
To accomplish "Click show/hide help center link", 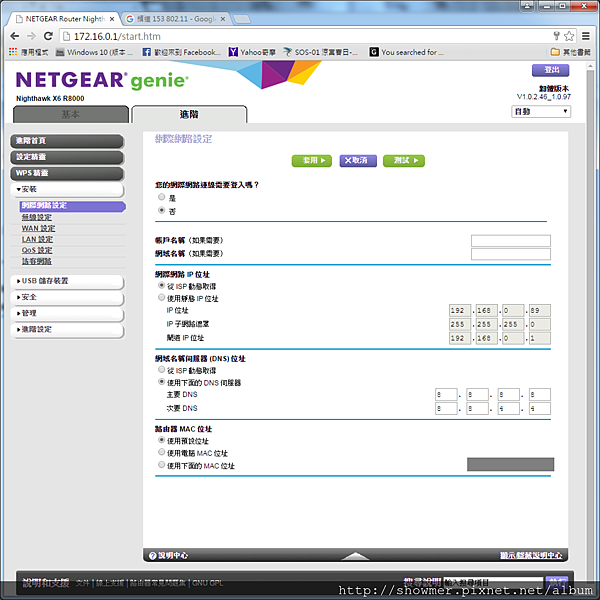I will tap(531, 556).
